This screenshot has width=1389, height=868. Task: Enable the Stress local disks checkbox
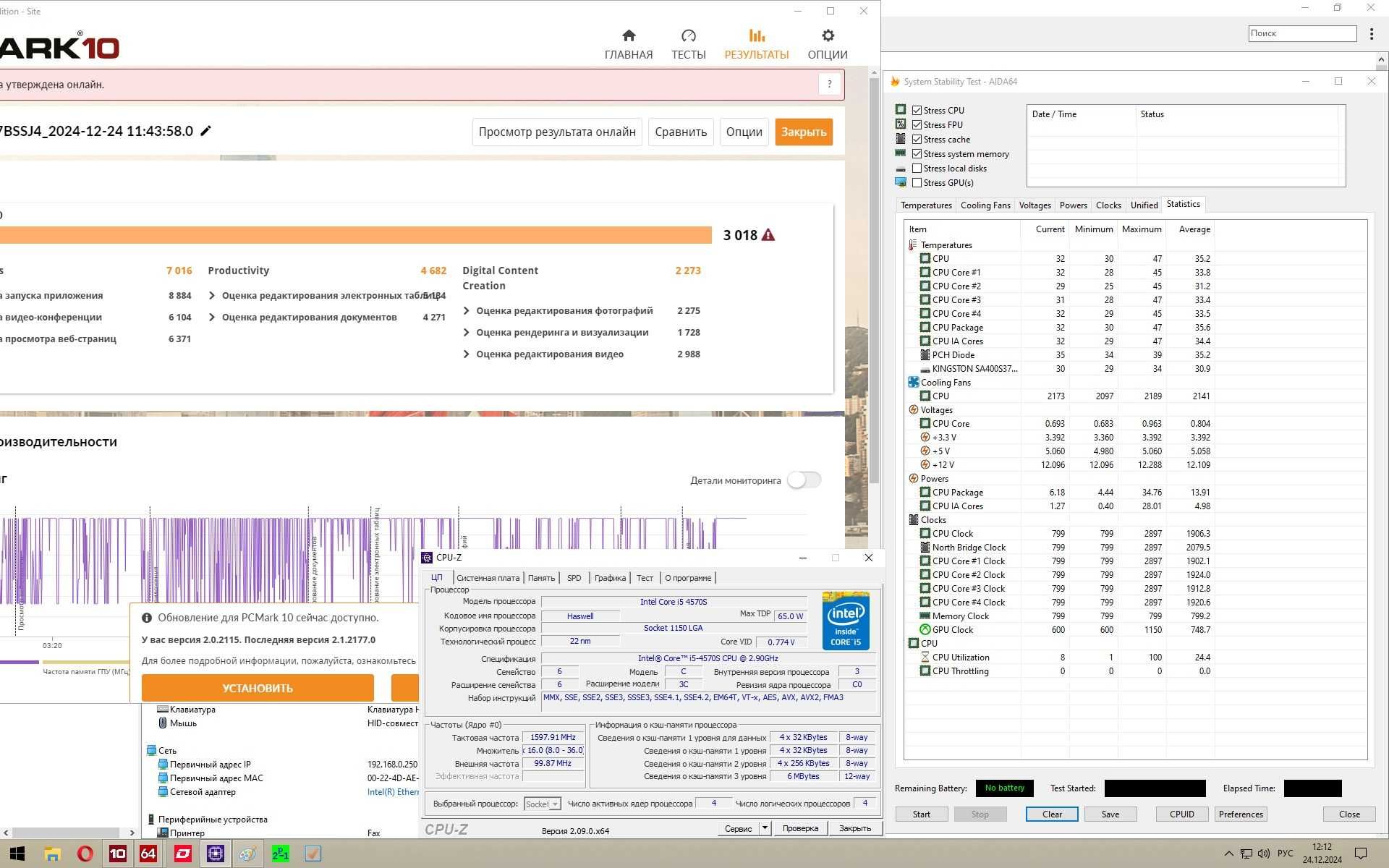[x=917, y=168]
